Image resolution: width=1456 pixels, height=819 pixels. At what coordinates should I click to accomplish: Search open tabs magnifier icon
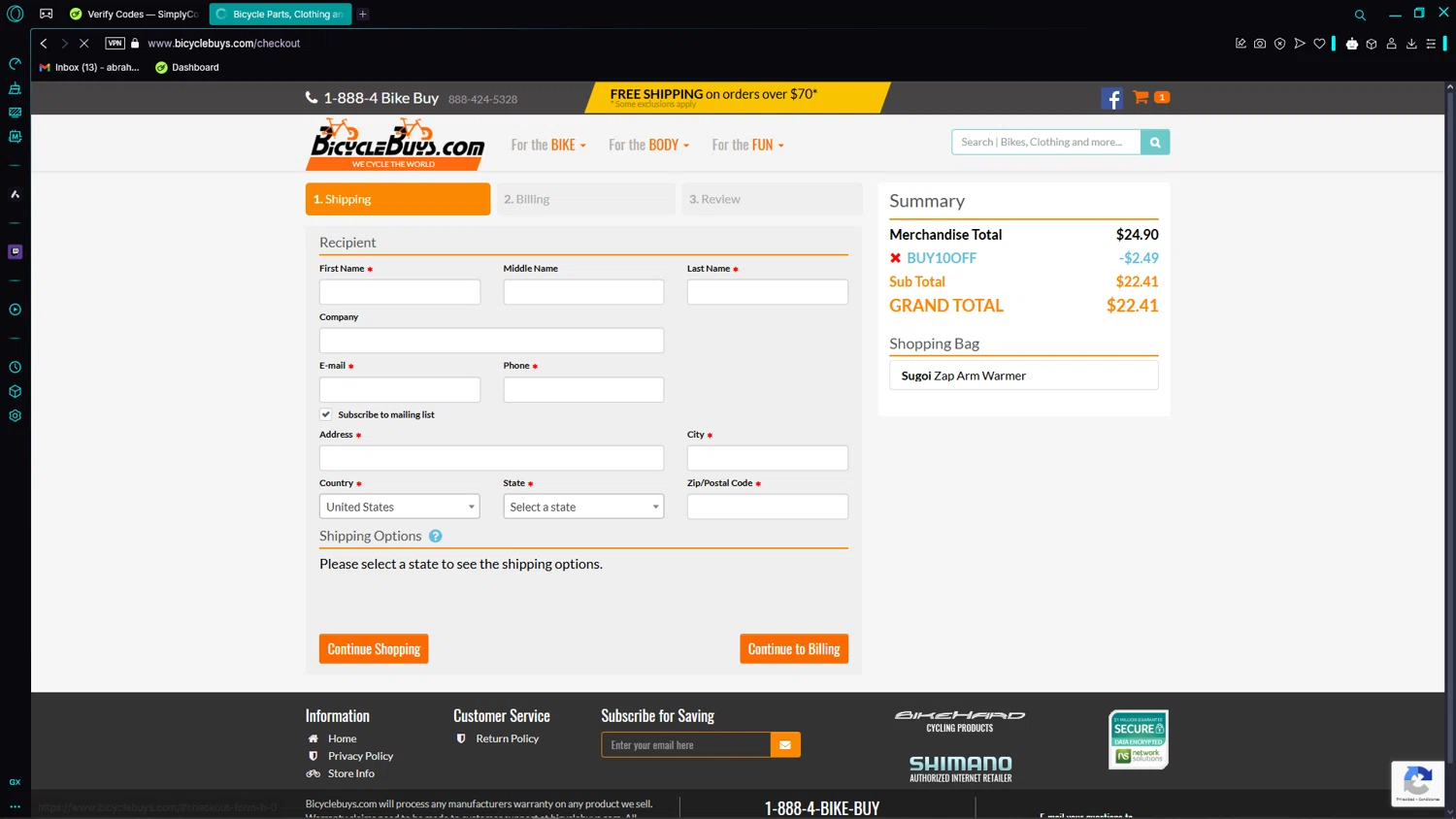(1360, 15)
